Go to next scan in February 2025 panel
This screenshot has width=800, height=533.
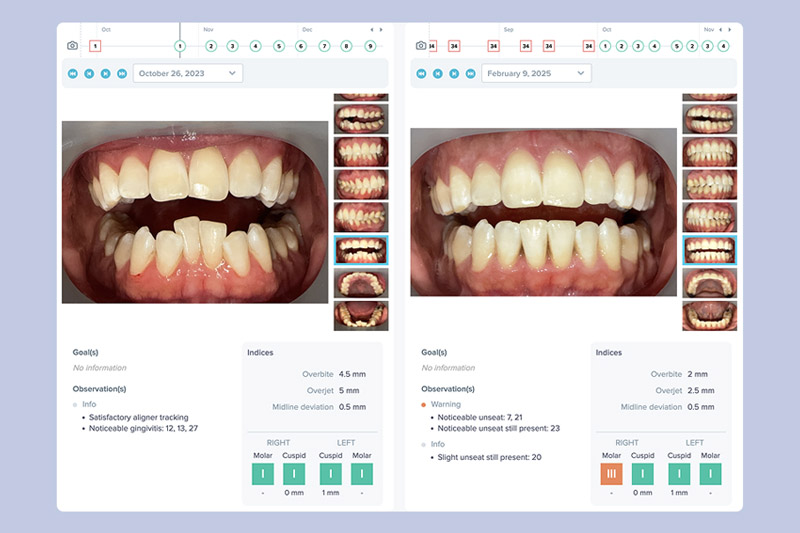(454, 73)
